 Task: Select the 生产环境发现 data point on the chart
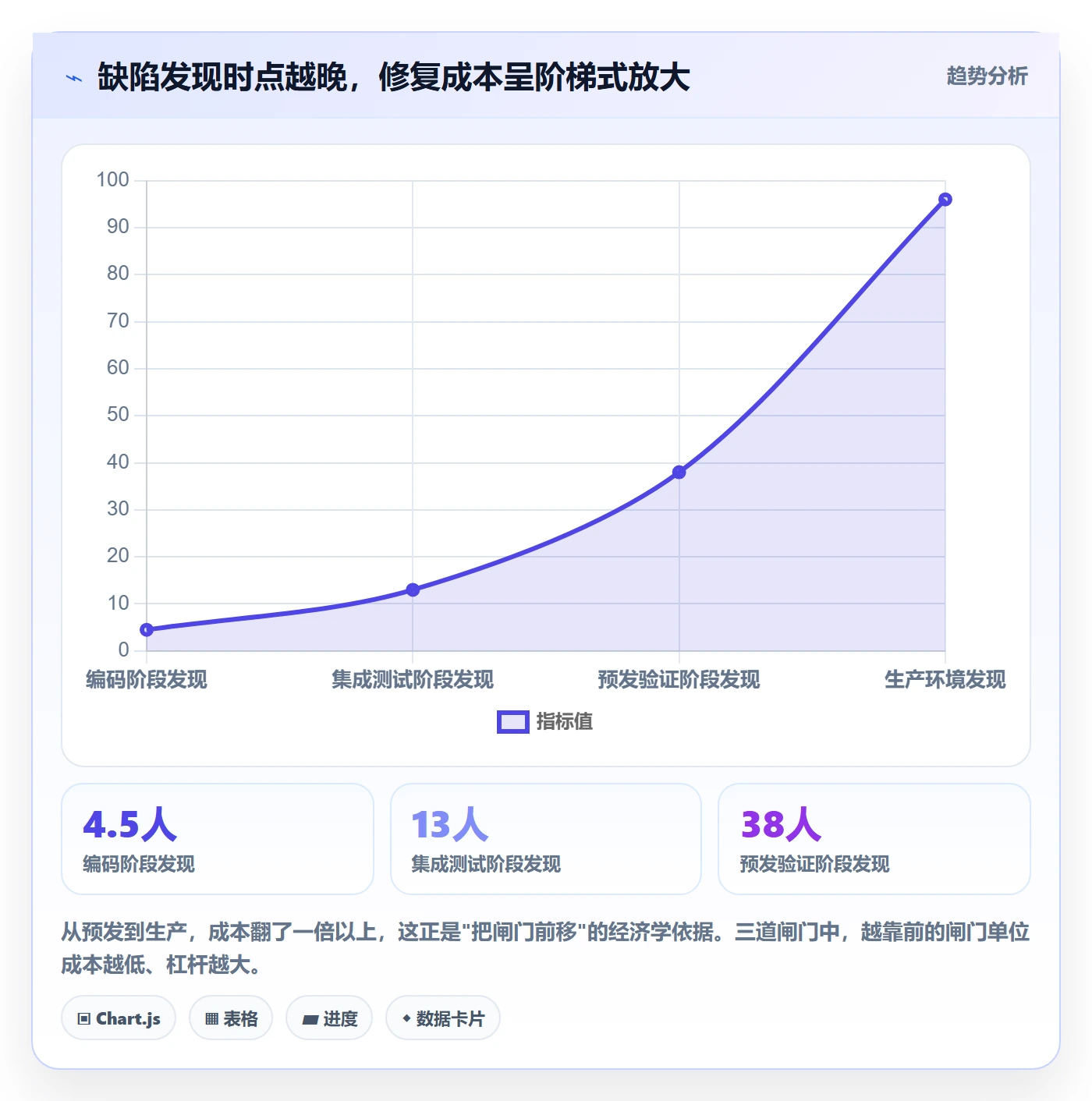point(945,199)
